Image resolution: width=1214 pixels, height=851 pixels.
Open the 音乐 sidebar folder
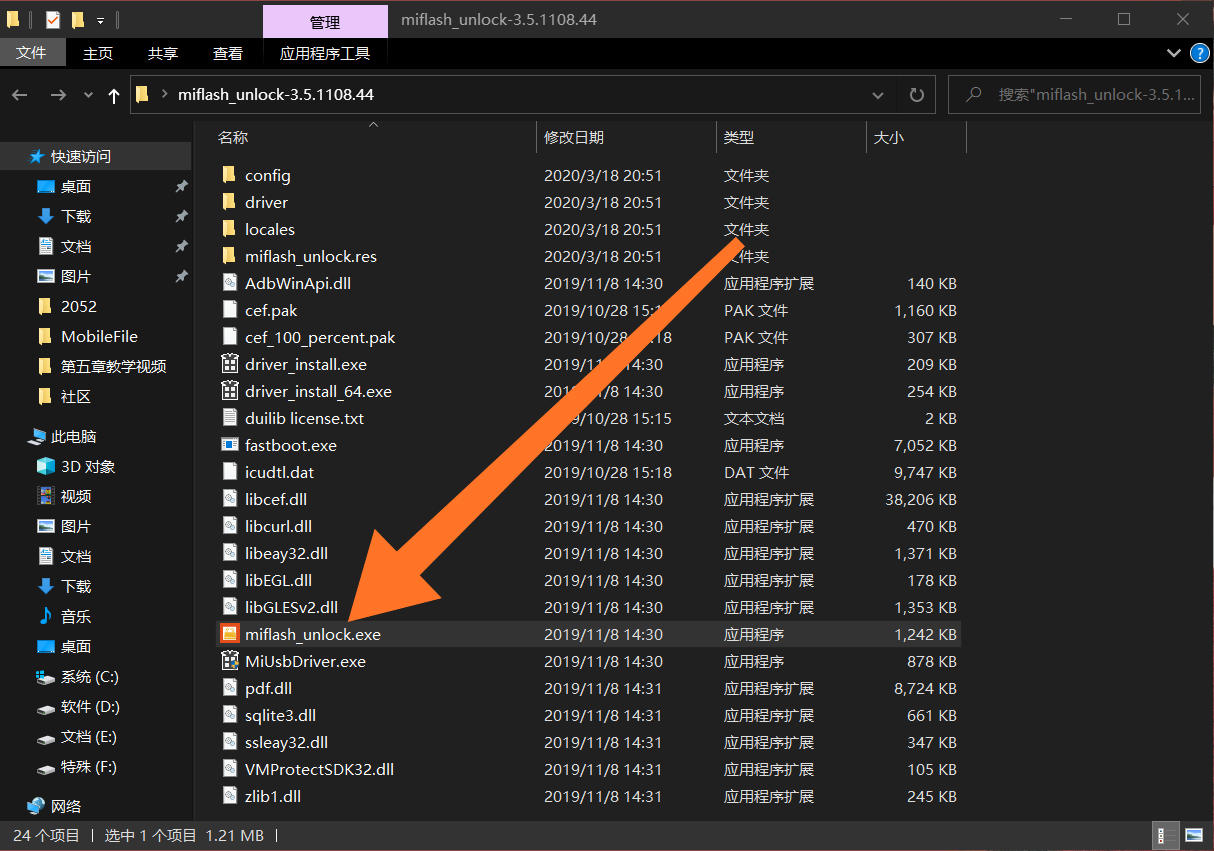click(x=65, y=616)
